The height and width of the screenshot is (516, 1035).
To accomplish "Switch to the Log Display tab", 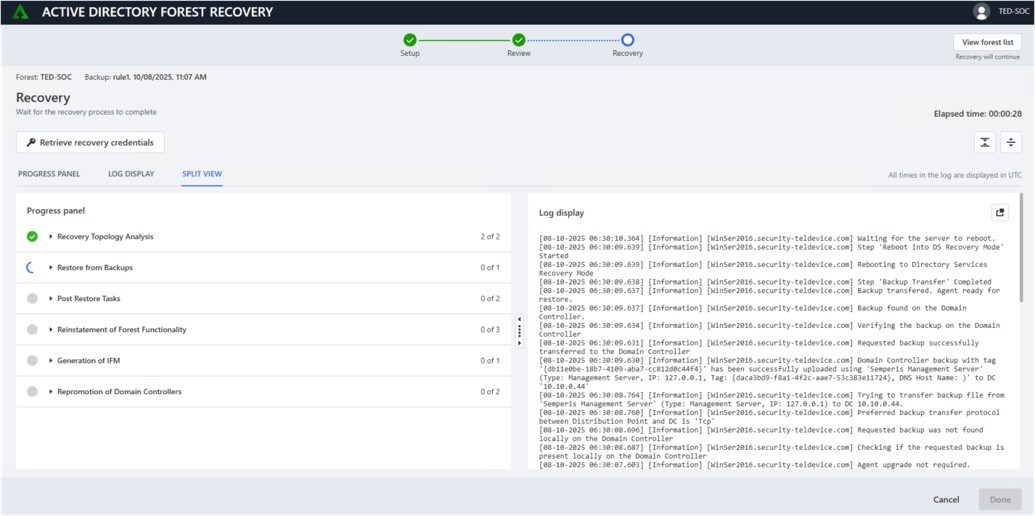I will click(x=131, y=174).
